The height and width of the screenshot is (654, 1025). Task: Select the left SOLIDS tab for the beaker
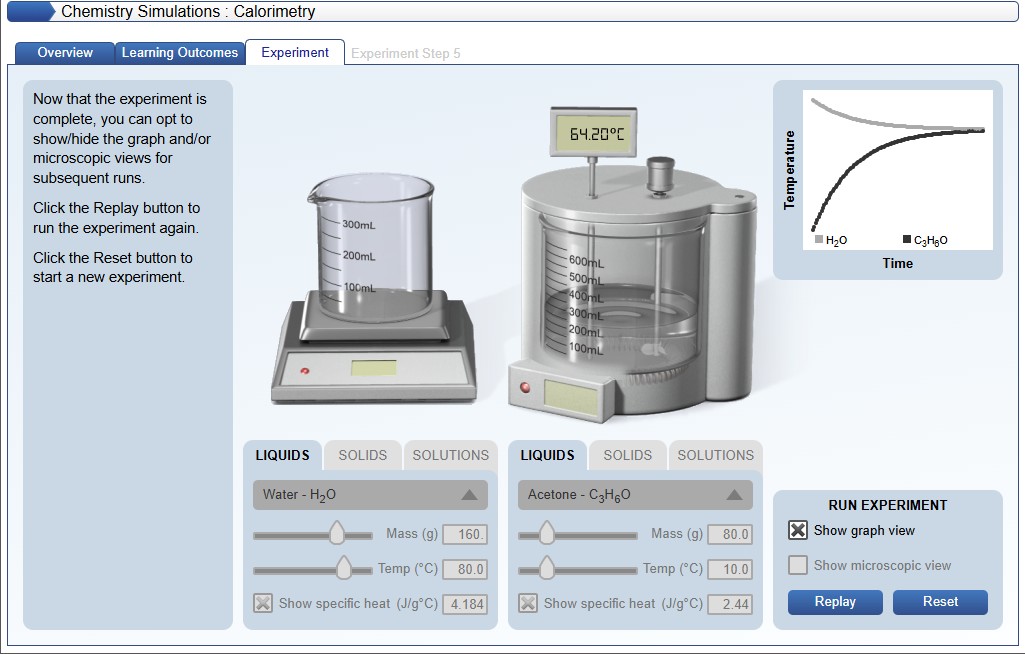tap(362, 455)
